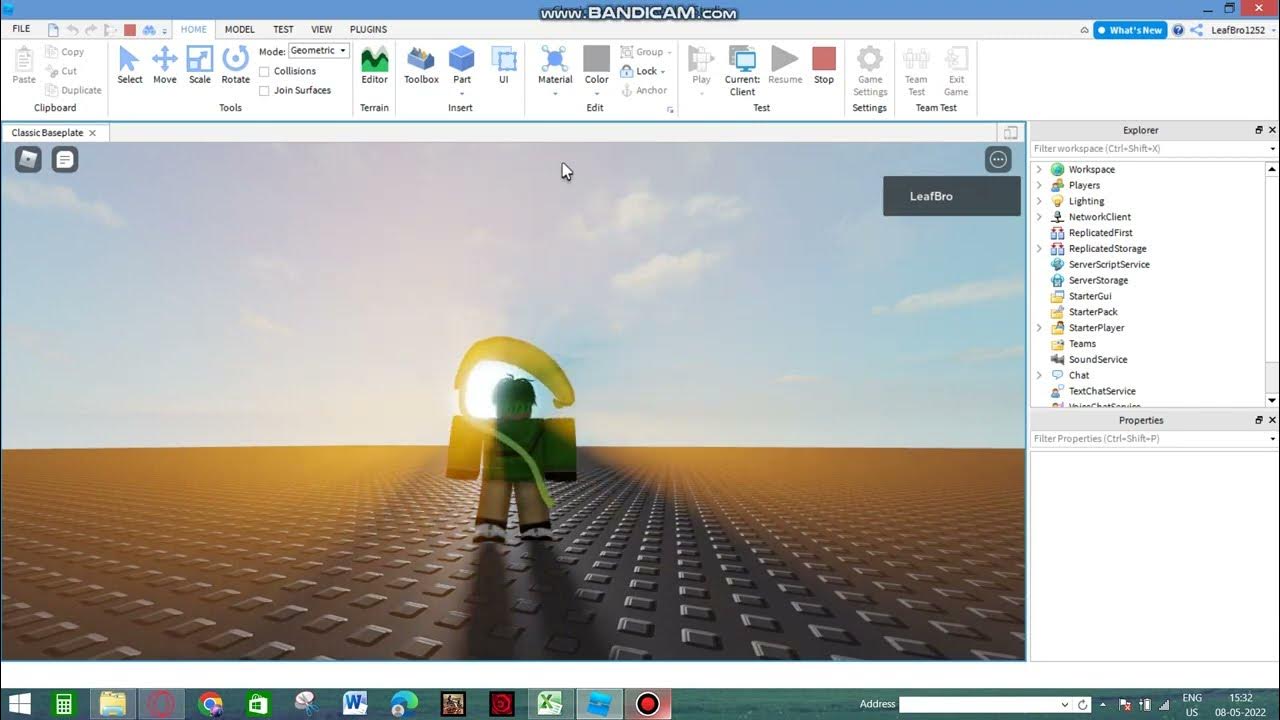Insert a Part using the cube icon
This screenshot has height=720, width=1280.
coord(461,58)
